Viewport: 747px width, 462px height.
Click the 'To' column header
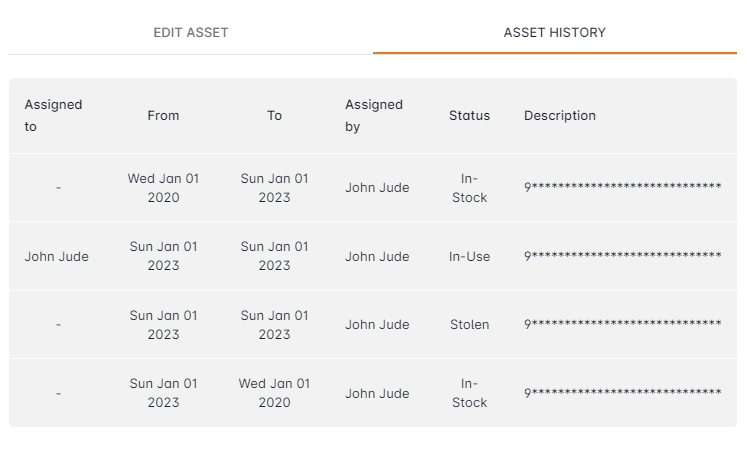[274, 115]
